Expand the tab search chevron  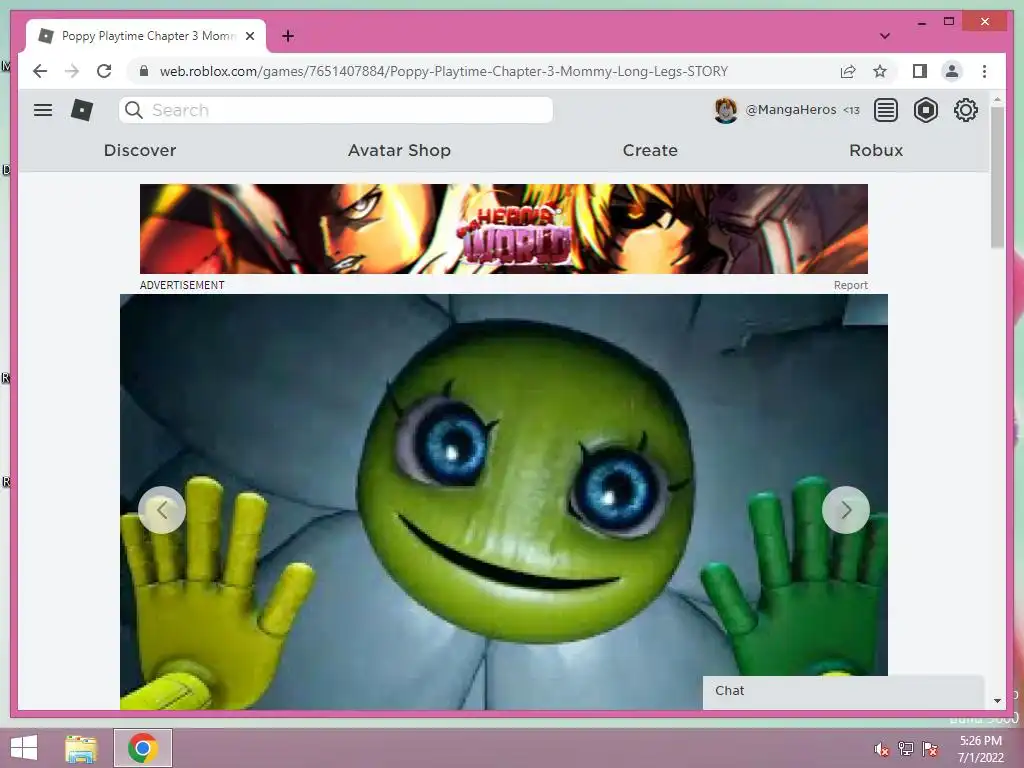point(885,36)
